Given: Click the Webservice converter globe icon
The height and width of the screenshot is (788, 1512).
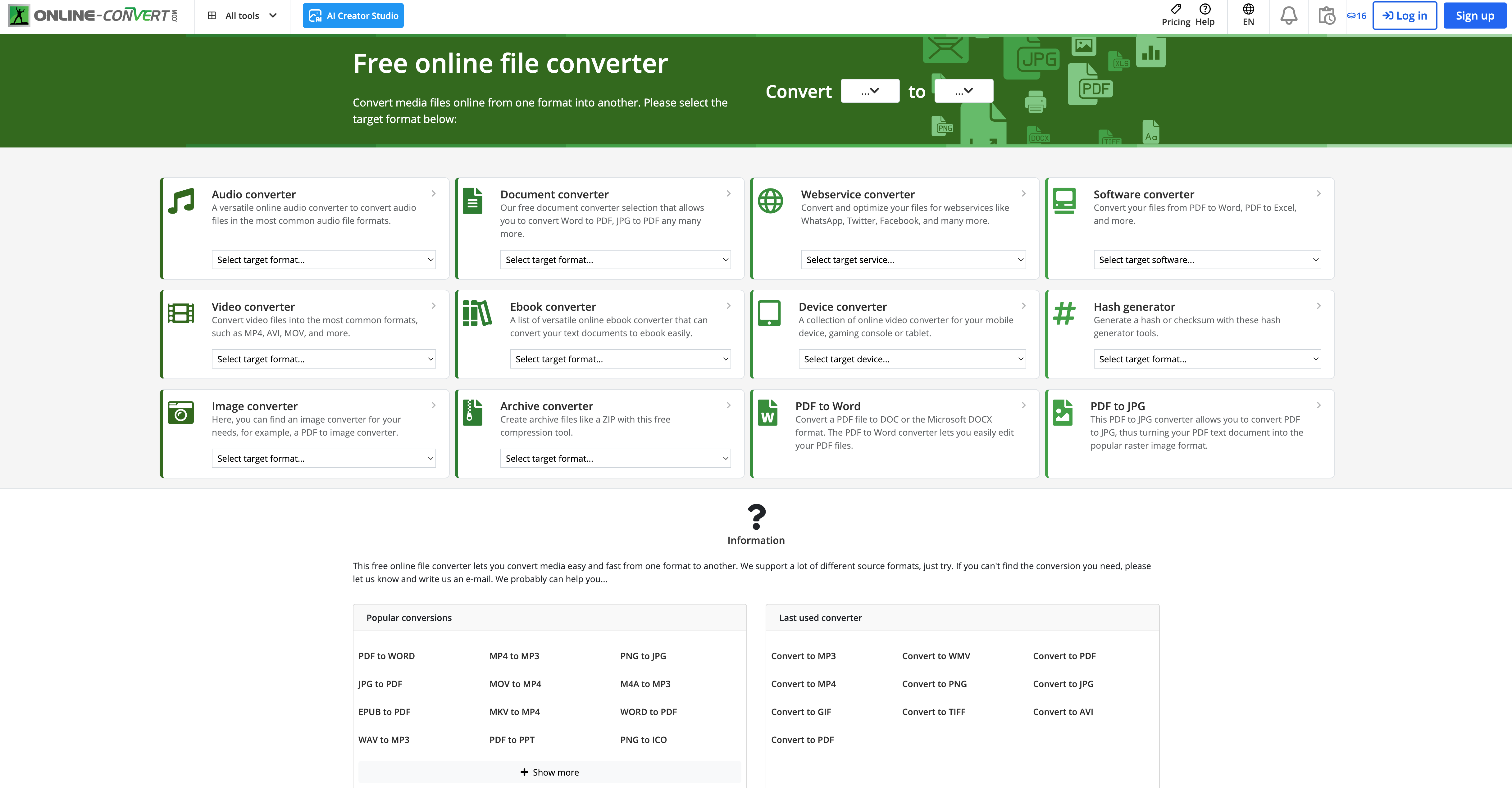Looking at the screenshot, I should (x=770, y=201).
